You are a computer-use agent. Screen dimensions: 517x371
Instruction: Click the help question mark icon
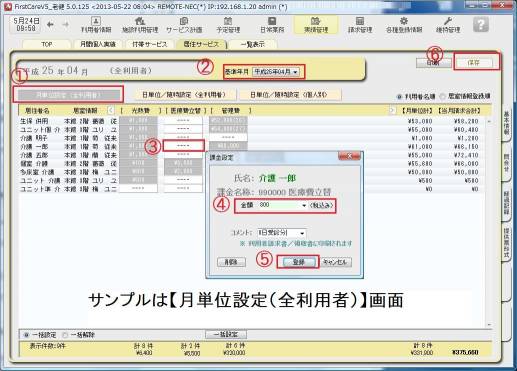click(481, 25)
